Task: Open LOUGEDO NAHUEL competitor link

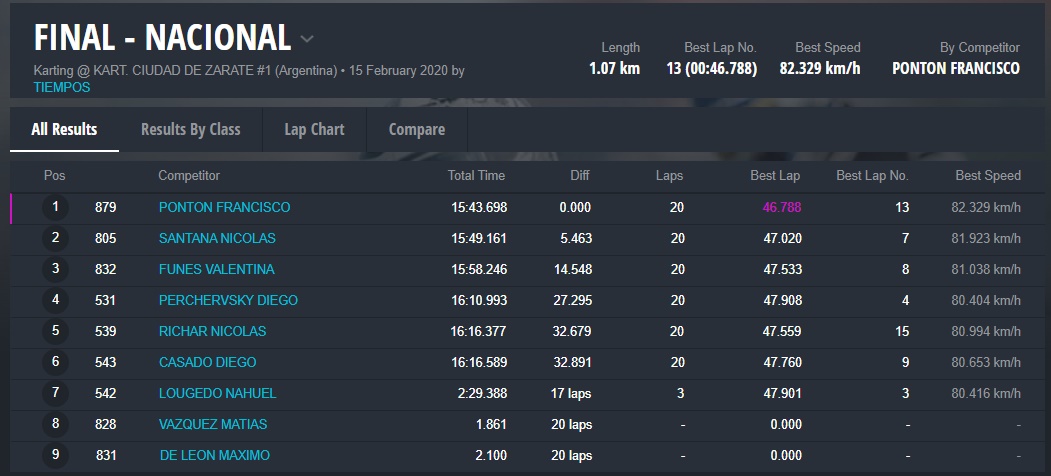Action: (x=217, y=393)
